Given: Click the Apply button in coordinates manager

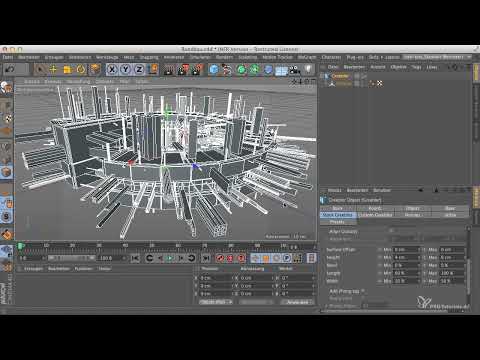Looking at the screenshot, I should click(297, 302).
